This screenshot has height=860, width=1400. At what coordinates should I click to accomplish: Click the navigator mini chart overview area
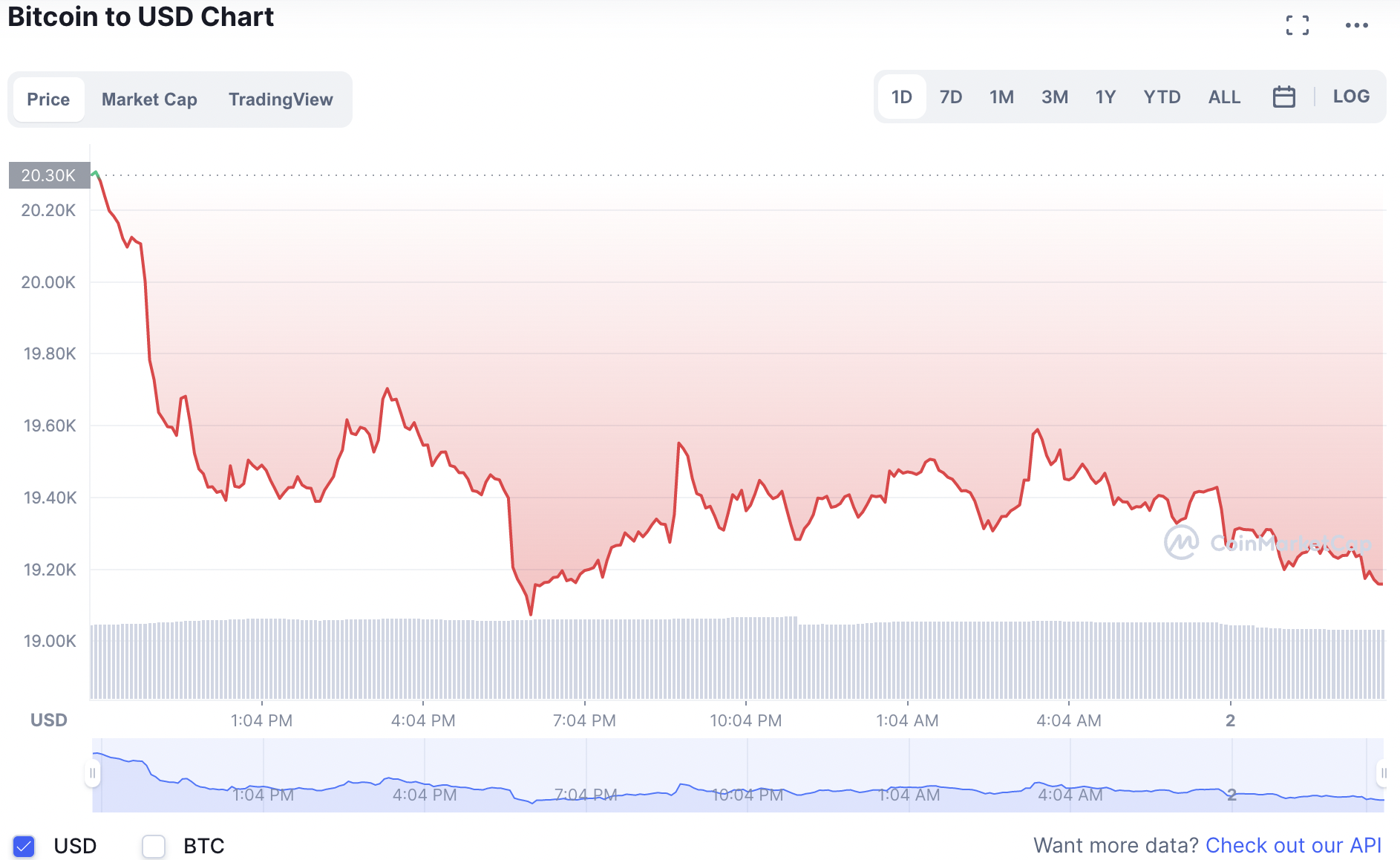tap(738, 775)
